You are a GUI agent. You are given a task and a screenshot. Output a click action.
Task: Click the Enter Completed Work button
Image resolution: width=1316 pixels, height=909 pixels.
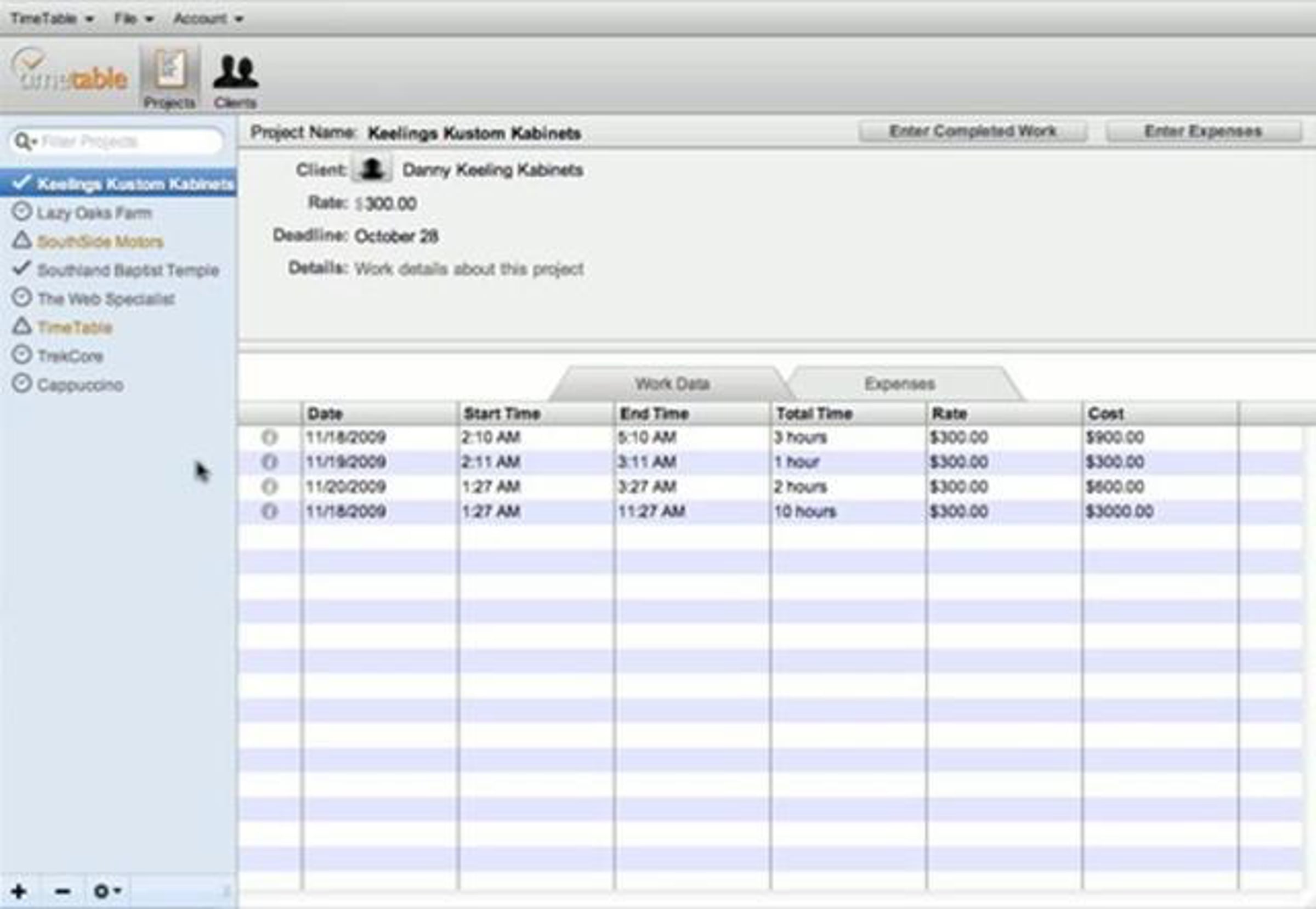tap(972, 132)
